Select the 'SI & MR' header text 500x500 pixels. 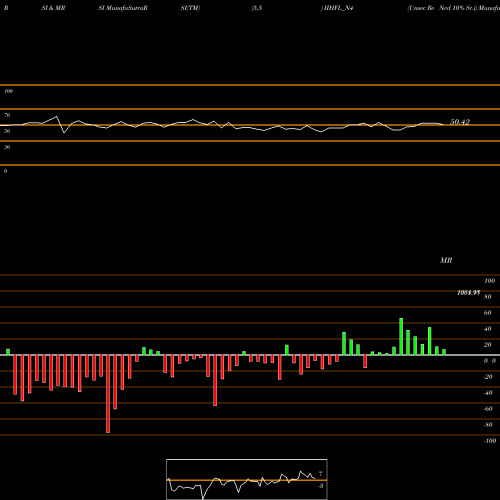[53, 8]
